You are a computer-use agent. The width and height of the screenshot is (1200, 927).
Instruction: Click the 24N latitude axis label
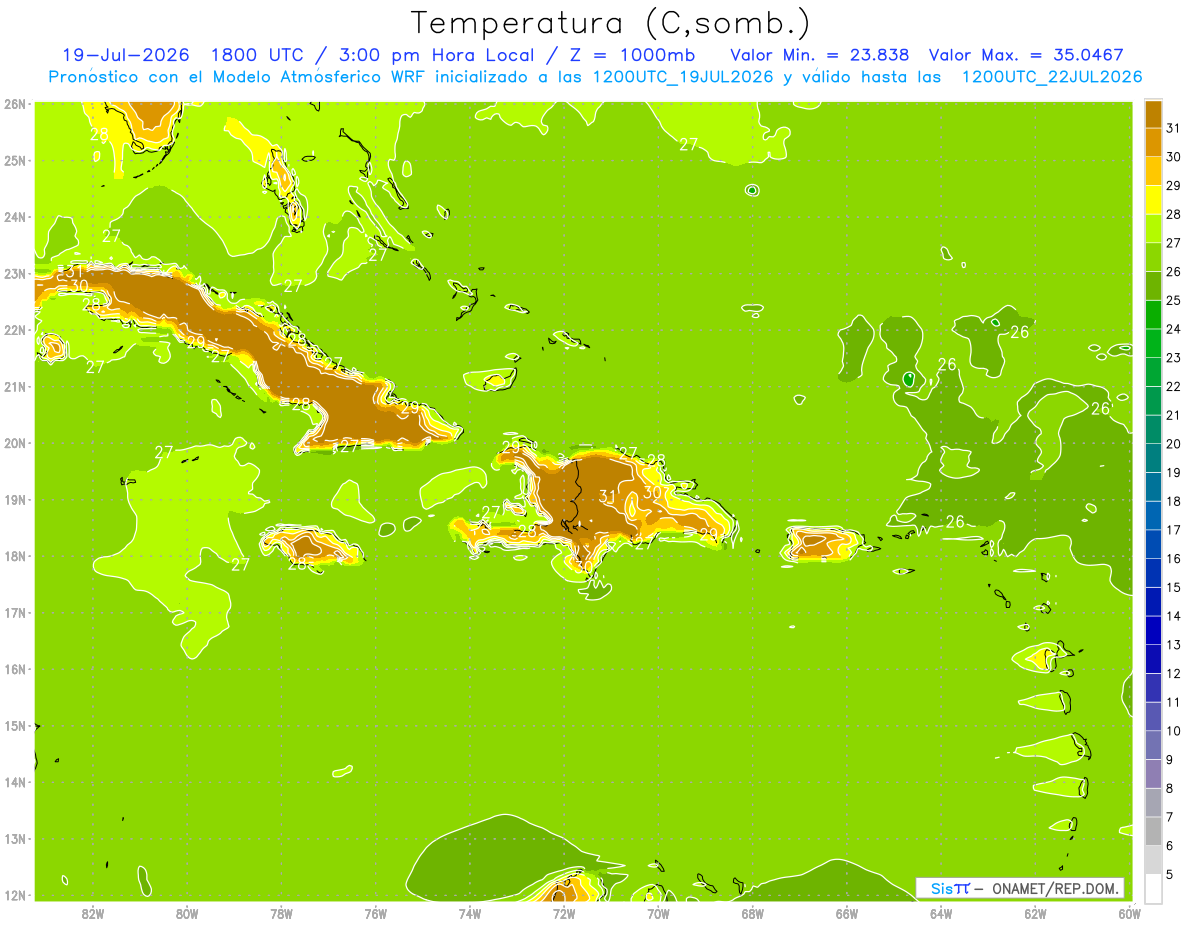pos(15,217)
